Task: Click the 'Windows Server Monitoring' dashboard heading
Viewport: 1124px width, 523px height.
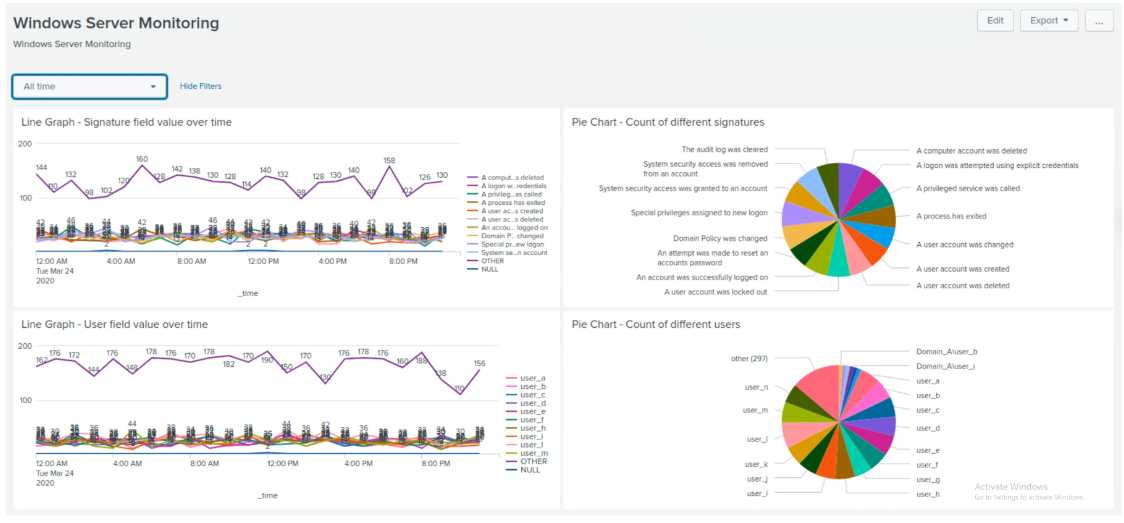Action: tap(116, 23)
